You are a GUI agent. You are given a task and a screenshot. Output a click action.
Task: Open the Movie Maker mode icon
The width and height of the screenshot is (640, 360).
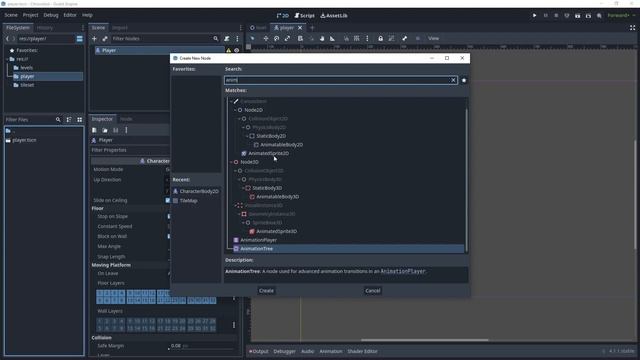tap(599, 16)
